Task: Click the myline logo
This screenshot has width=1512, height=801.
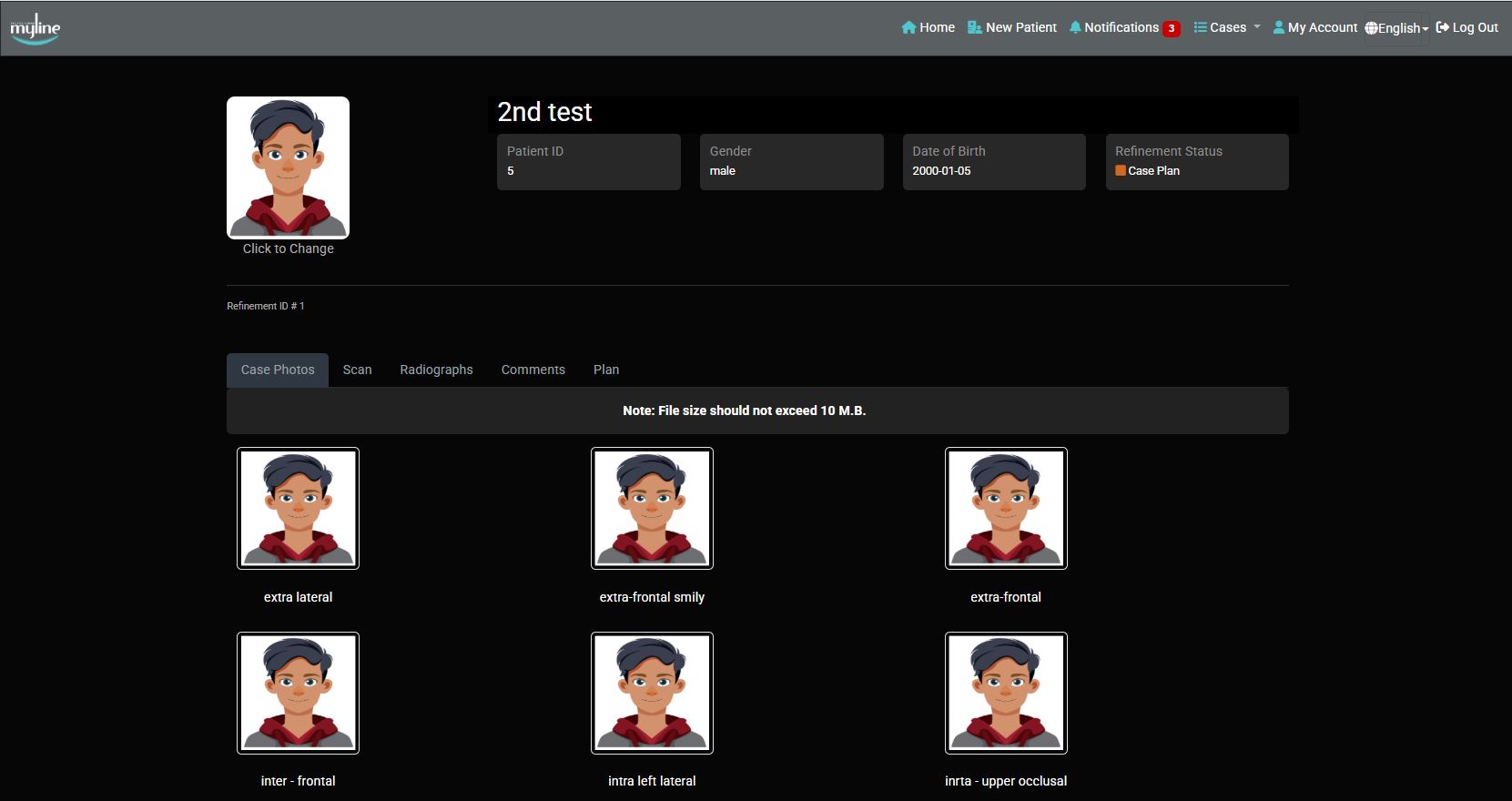Action: 35,28
